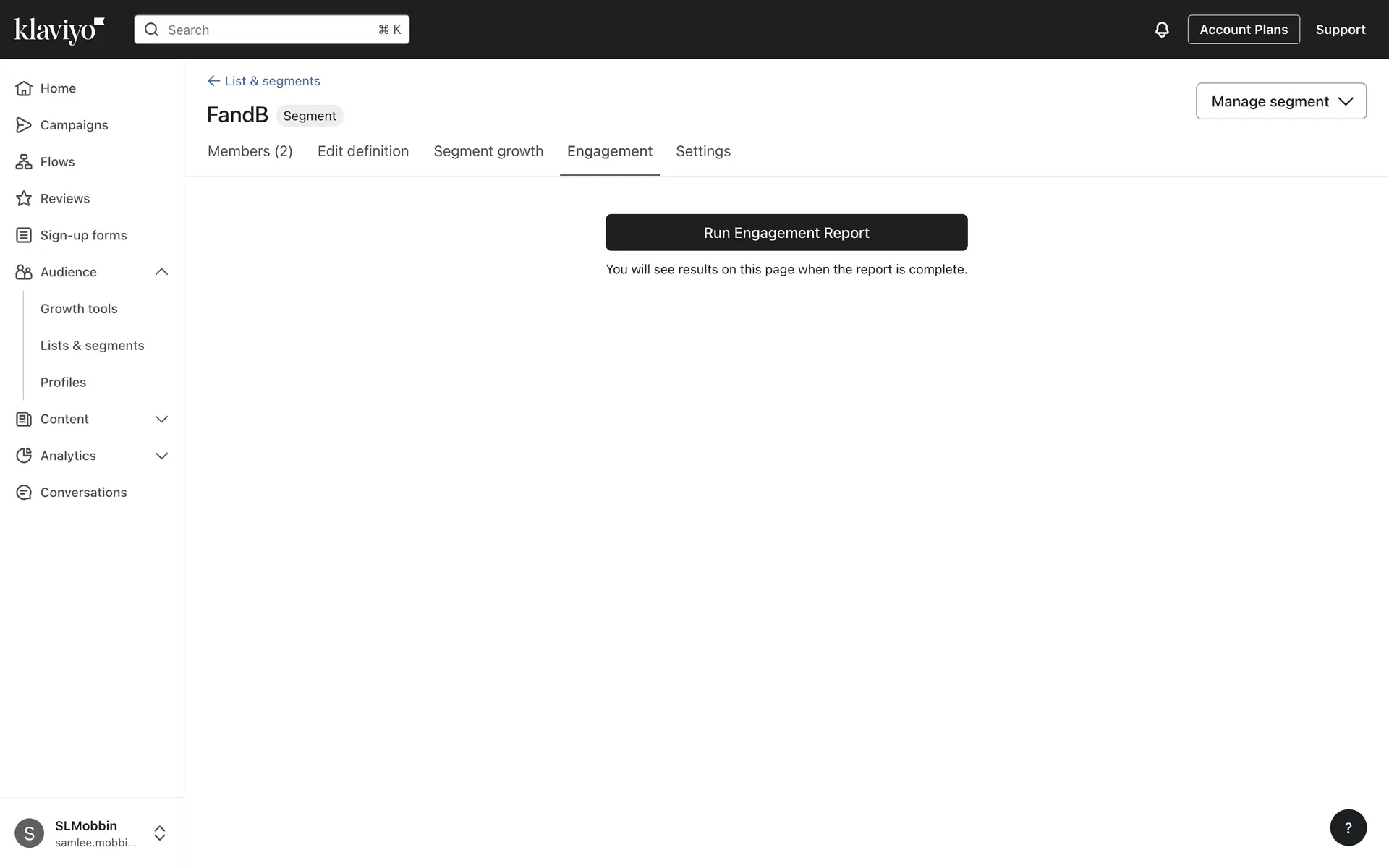
Task: Go back to List & segments
Action: (x=264, y=81)
